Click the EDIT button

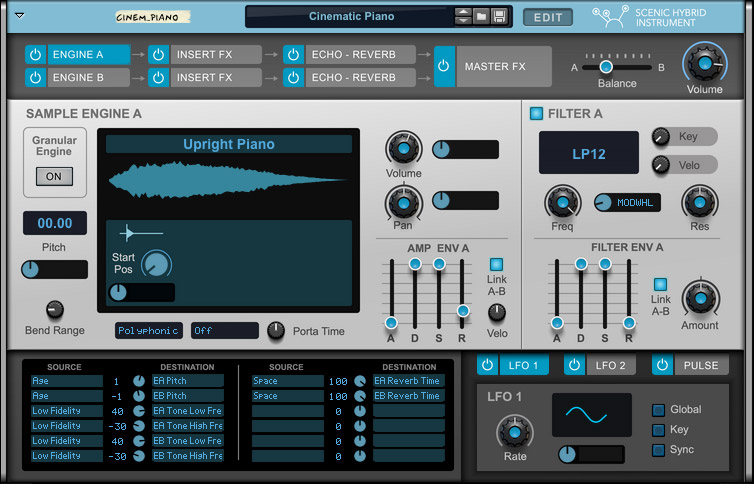click(x=548, y=17)
